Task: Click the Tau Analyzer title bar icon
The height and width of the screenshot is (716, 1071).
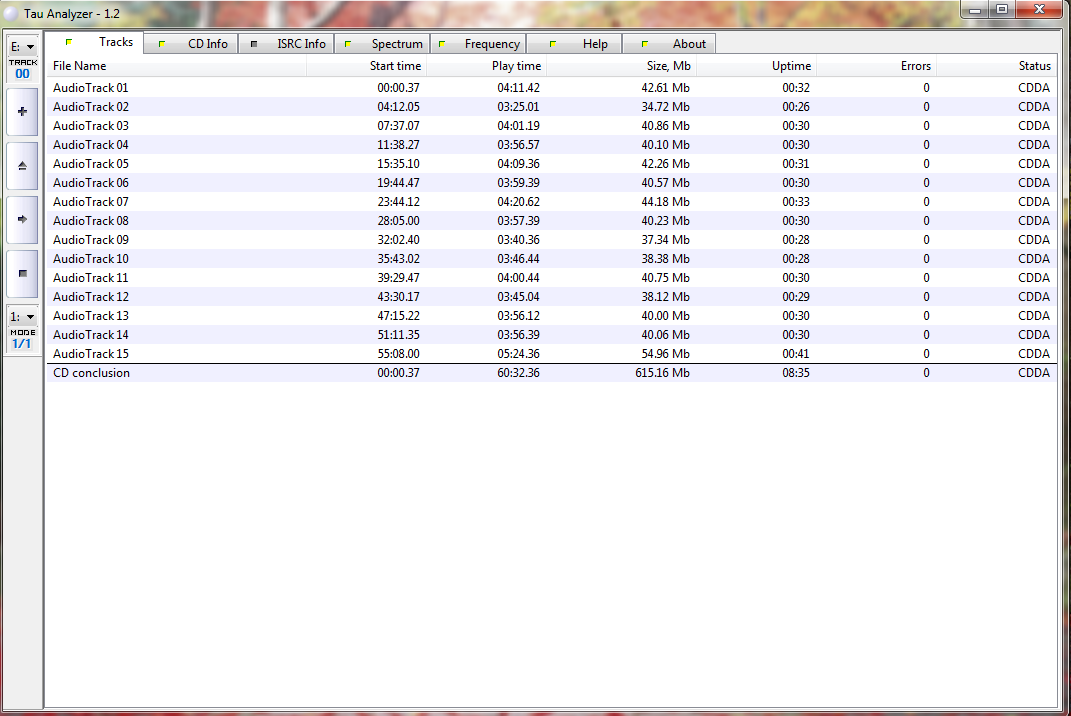Action: [11, 9]
